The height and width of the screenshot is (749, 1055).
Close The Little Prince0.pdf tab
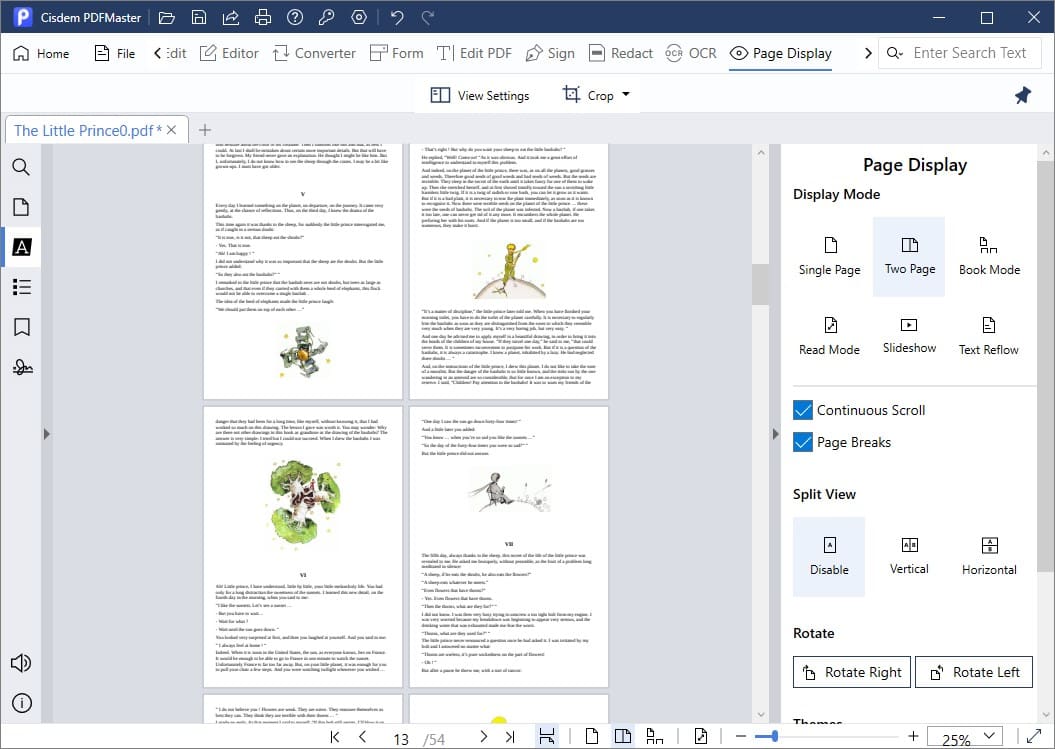click(172, 130)
